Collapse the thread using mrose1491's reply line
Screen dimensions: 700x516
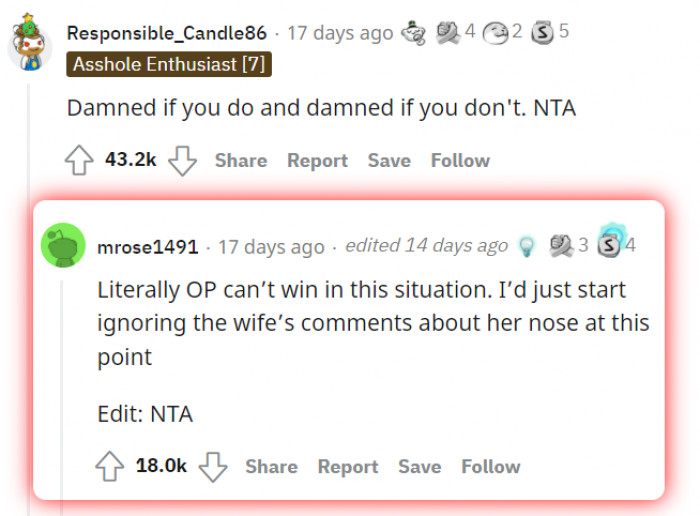[x=64, y=380]
